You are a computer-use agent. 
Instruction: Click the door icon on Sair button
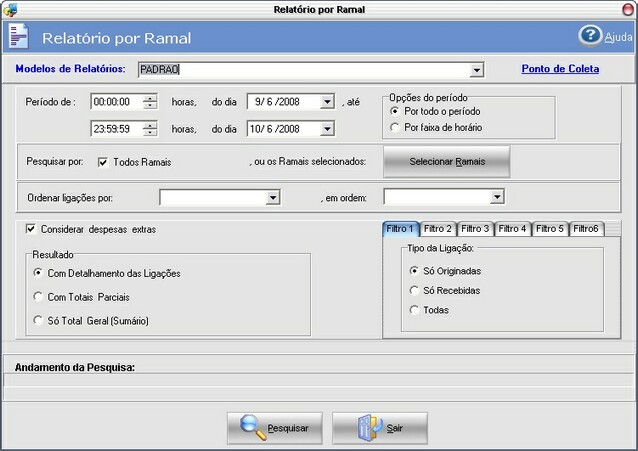tap(369, 427)
